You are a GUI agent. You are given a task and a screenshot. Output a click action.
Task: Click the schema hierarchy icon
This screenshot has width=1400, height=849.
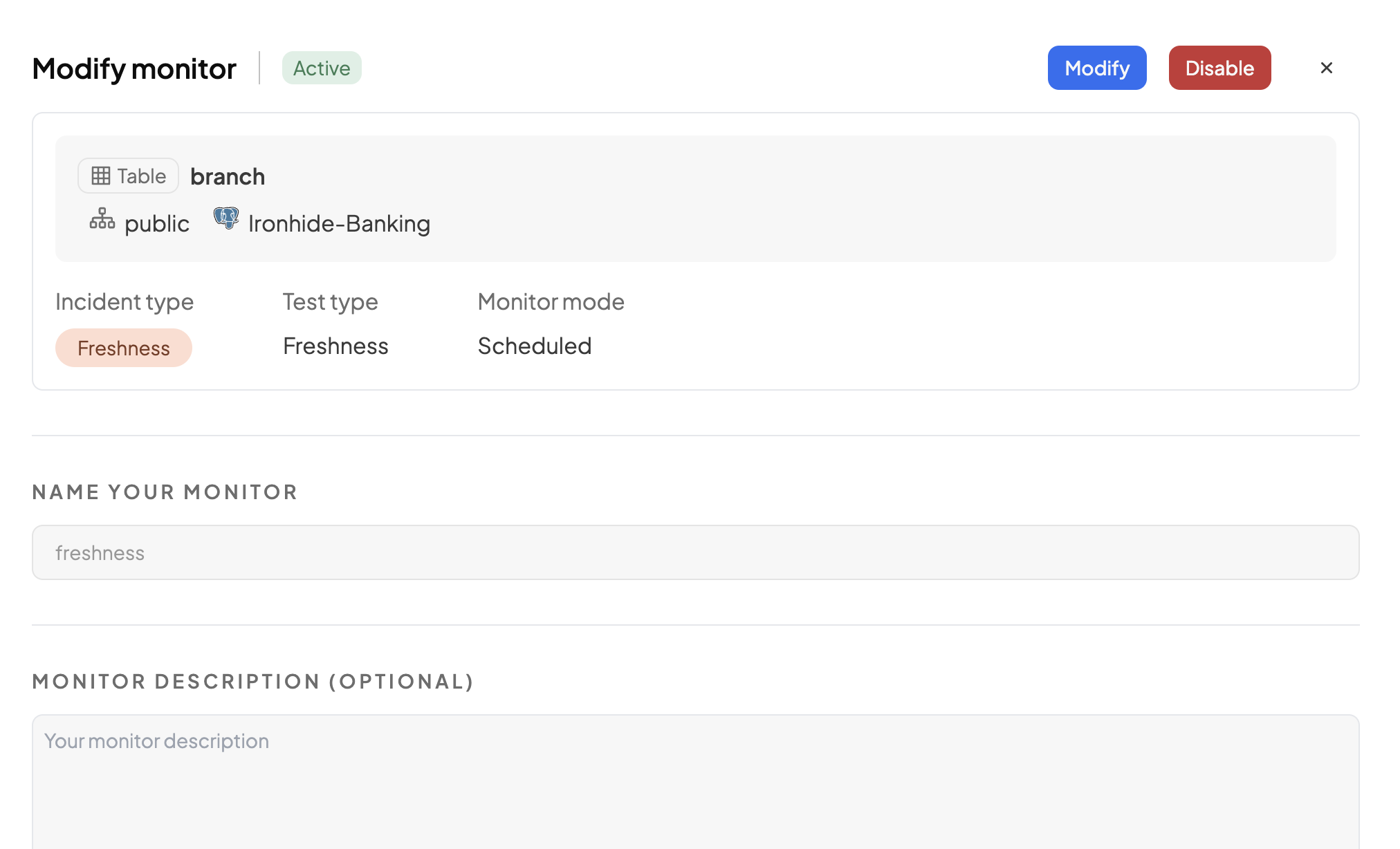[102, 219]
